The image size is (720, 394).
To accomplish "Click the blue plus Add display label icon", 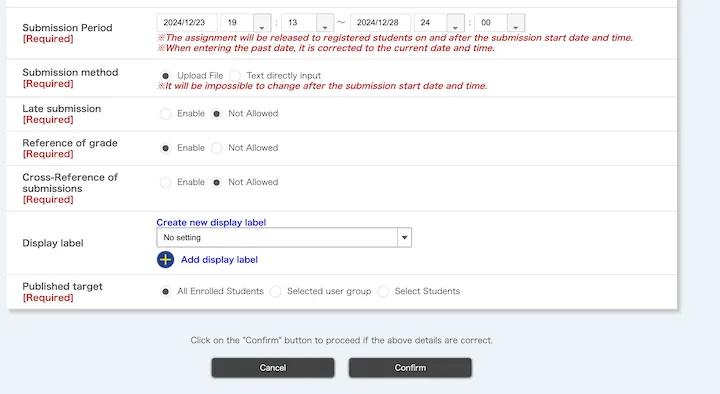I will coord(165,259).
